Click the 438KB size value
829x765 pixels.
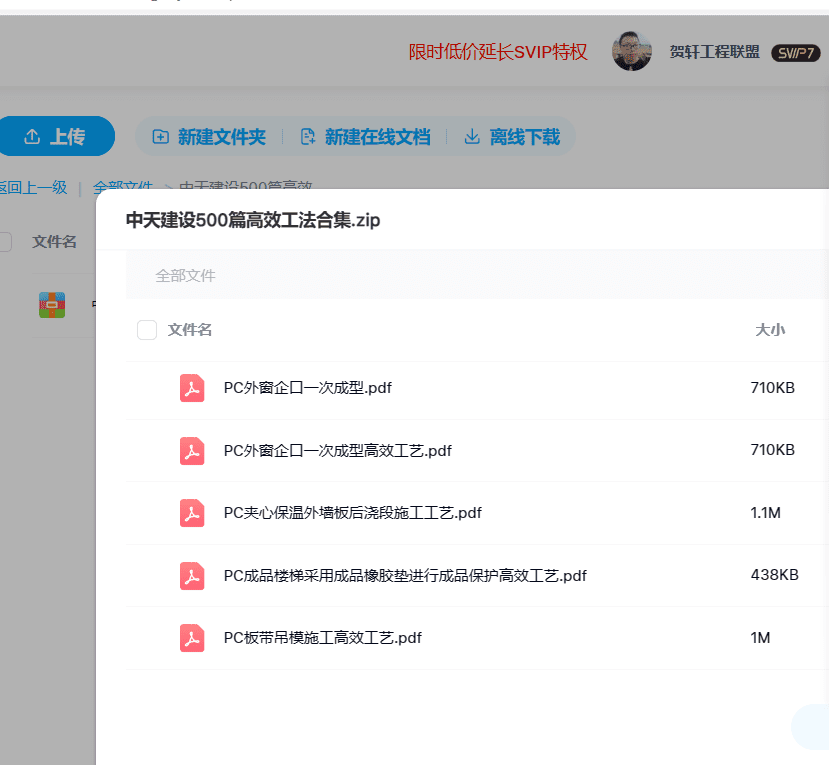coord(775,575)
